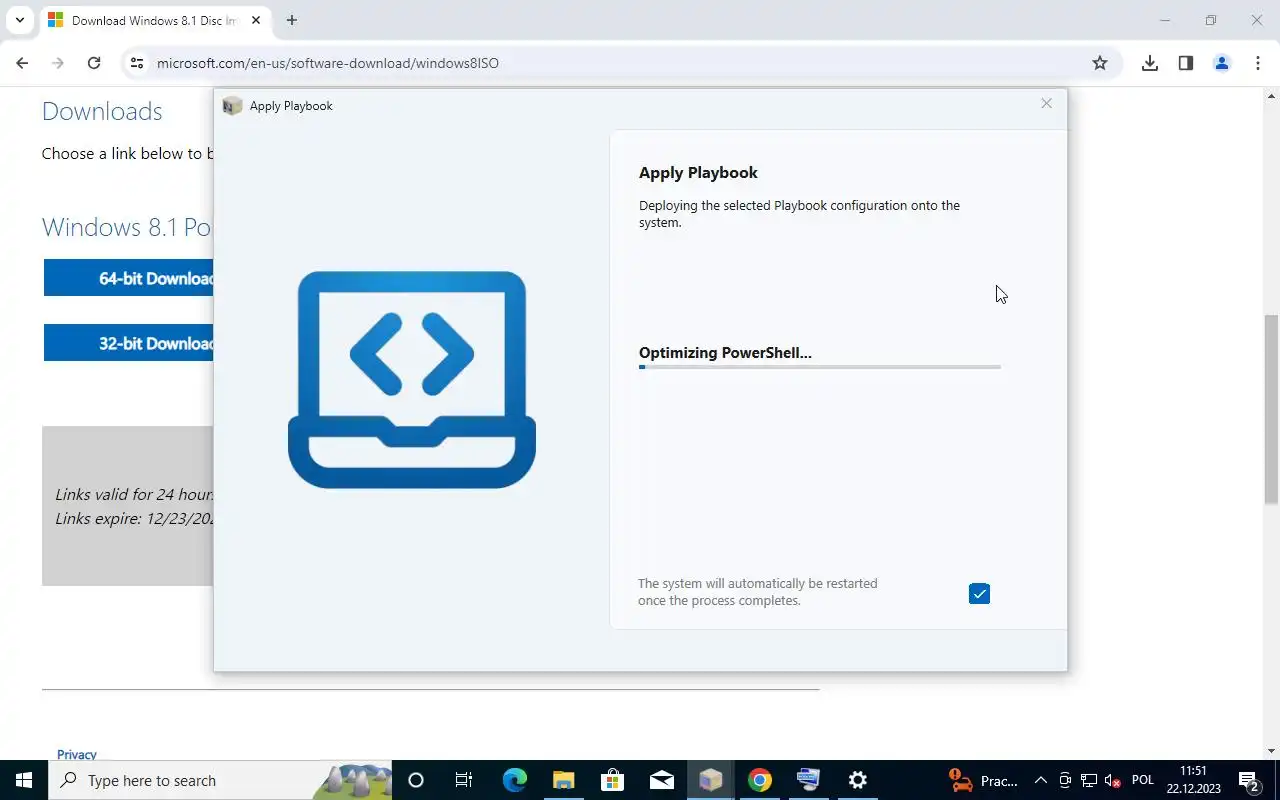This screenshot has height=800, width=1280.
Task: Click the address bar URL
Action: [x=328, y=63]
